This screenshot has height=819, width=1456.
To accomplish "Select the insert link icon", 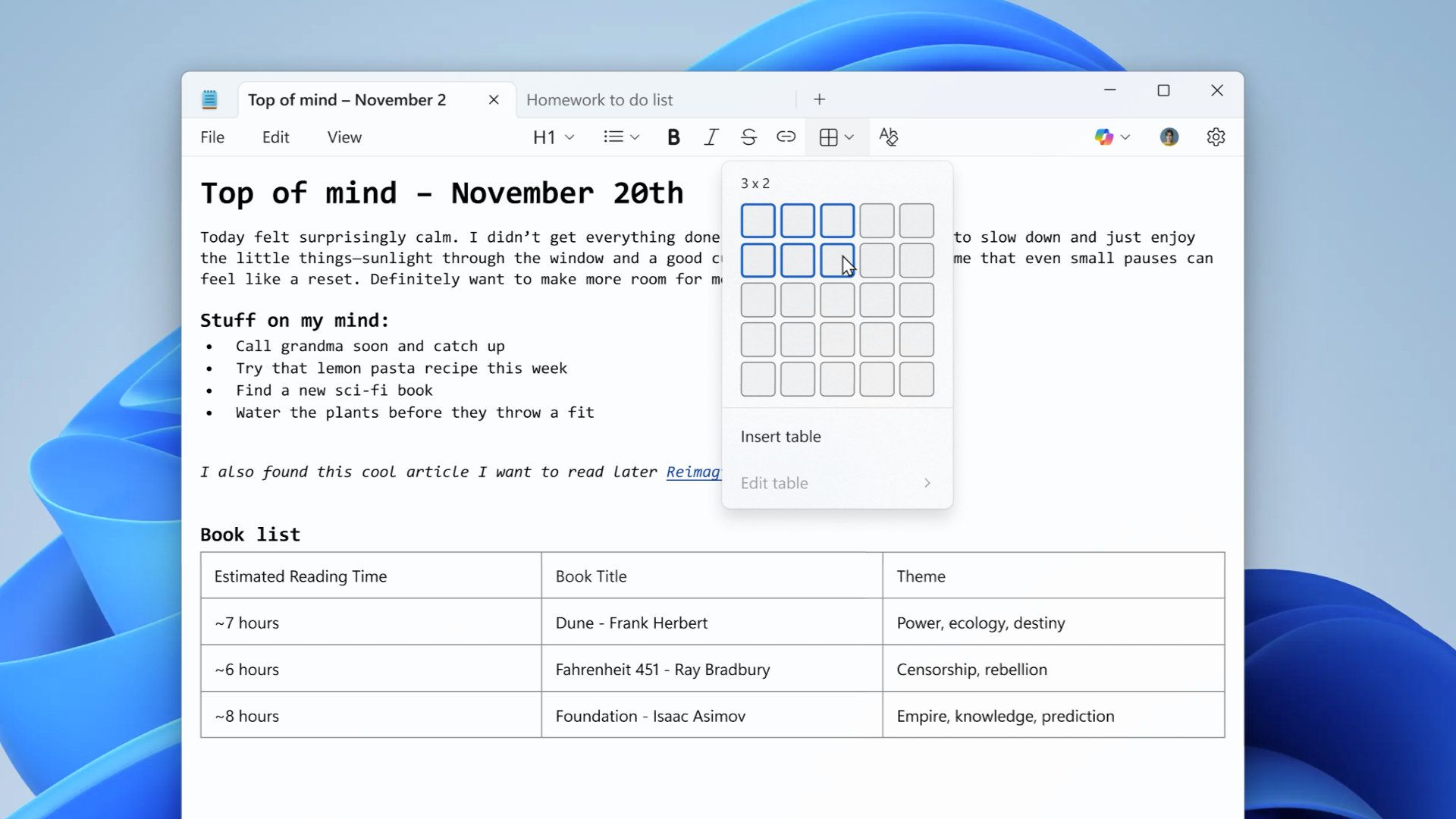I will (786, 137).
